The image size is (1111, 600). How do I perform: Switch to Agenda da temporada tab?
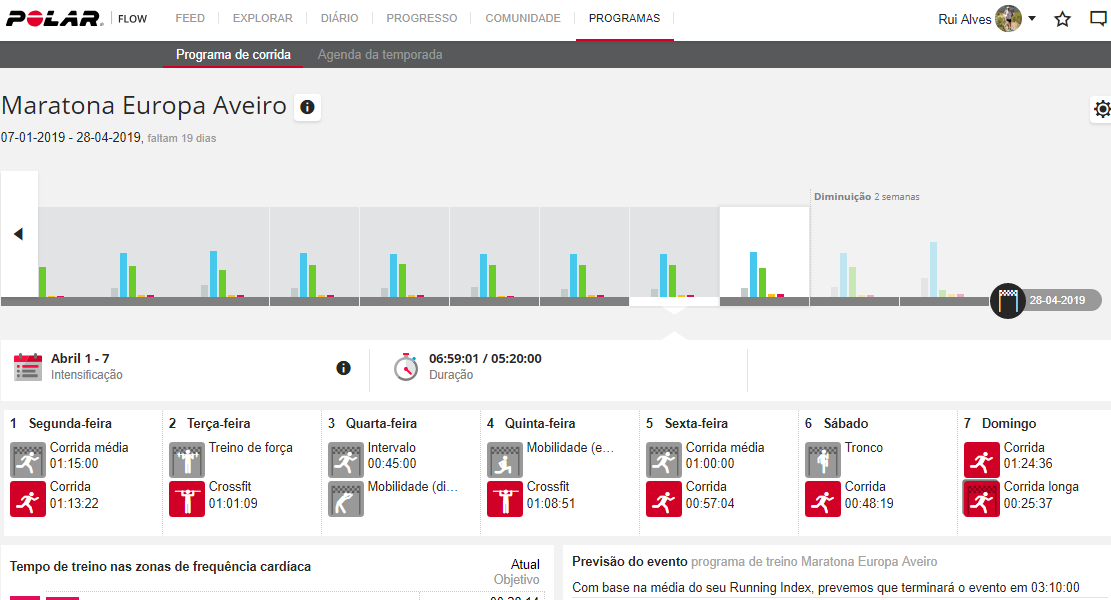(380, 55)
